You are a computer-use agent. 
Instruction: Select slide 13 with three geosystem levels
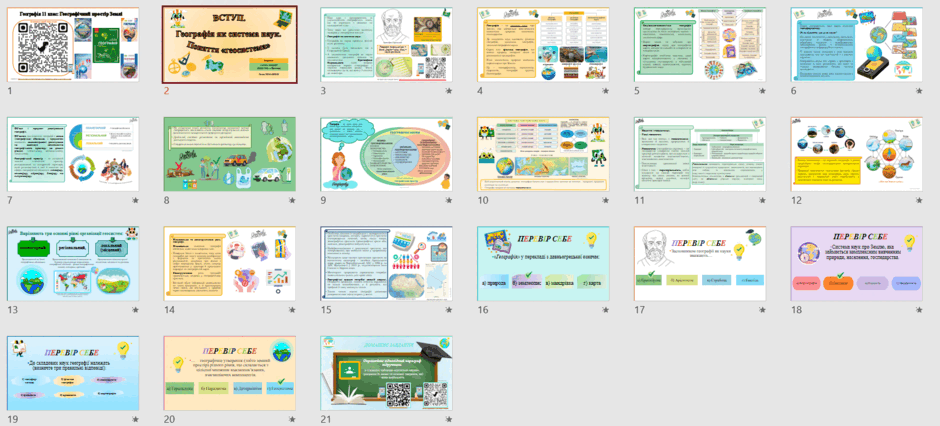(x=73, y=264)
